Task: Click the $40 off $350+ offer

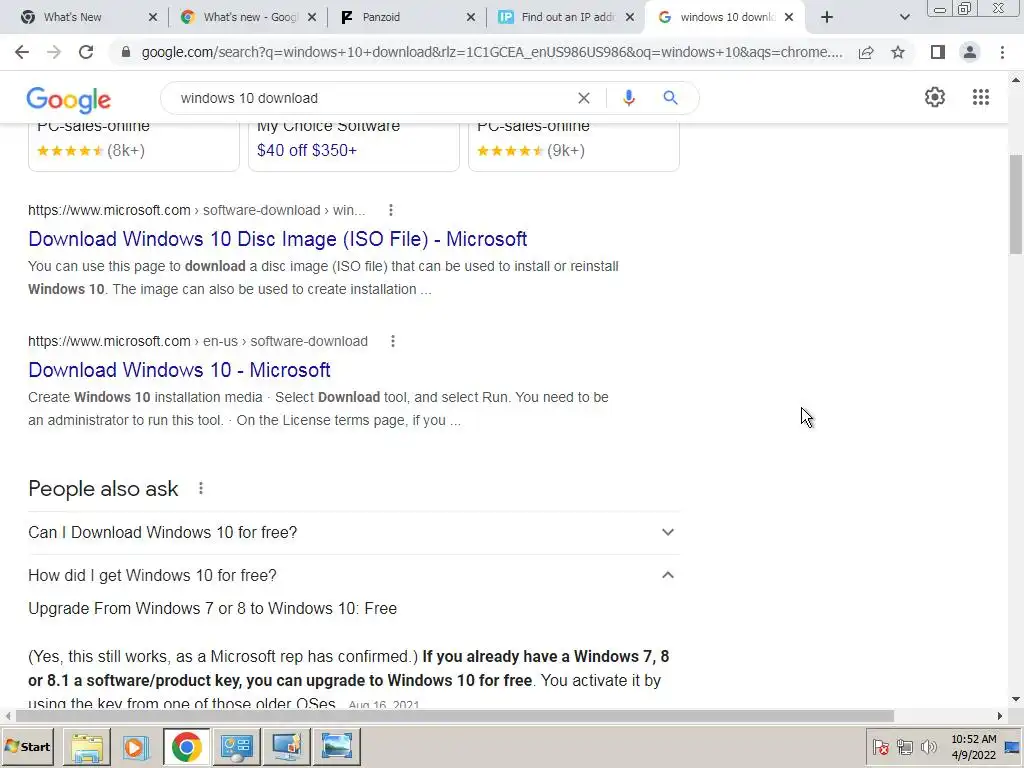Action: pos(307,150)
